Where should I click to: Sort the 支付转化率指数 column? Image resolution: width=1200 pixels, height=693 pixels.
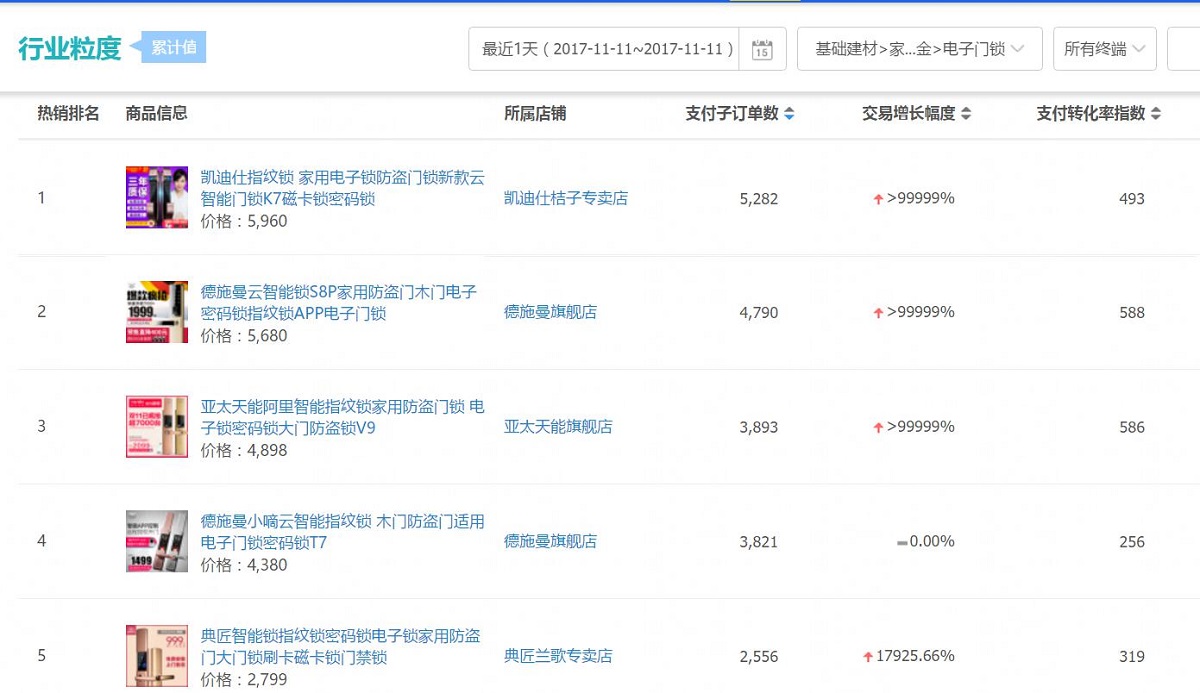[1153, 113]
